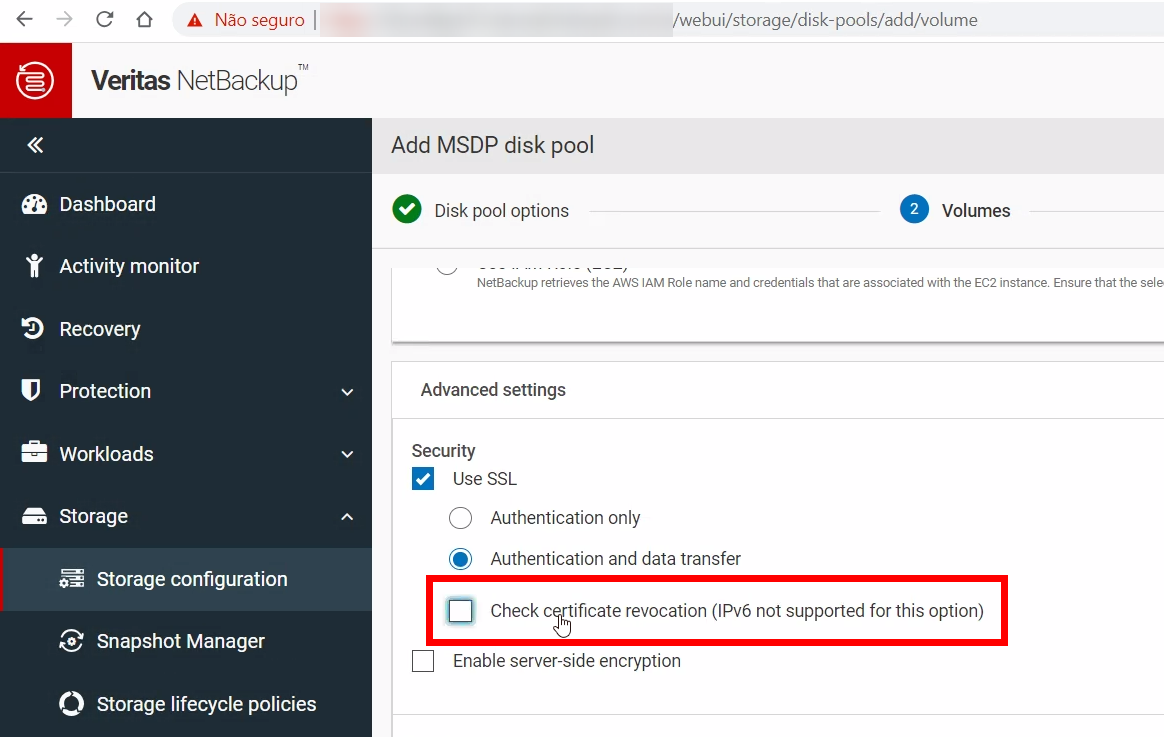Uncheck the Use SSL checkbox
Image resolution: width=1164 pixels, height=737 pixels.
click(x=424, y=479)
